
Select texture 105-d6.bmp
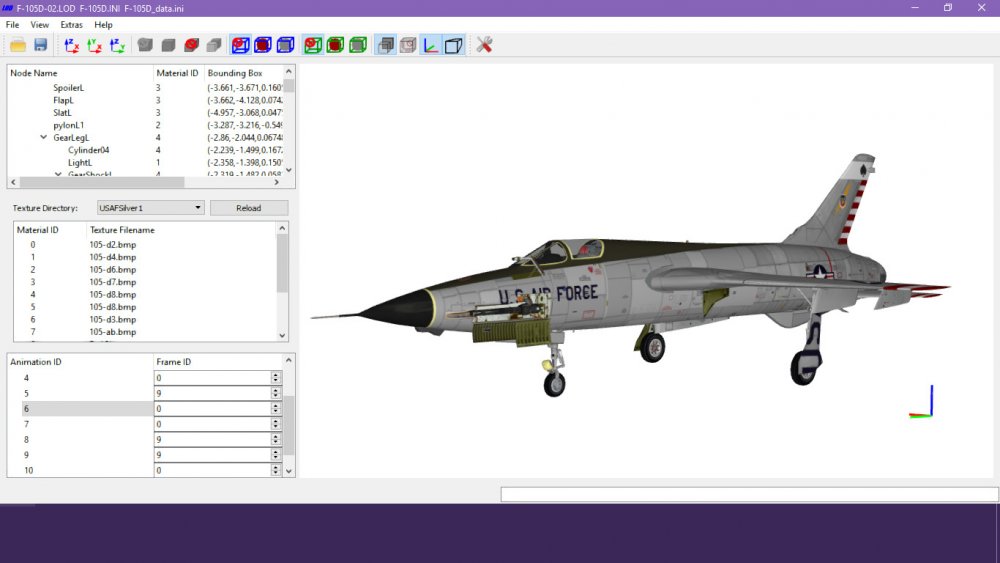click(x=112, y=269)
